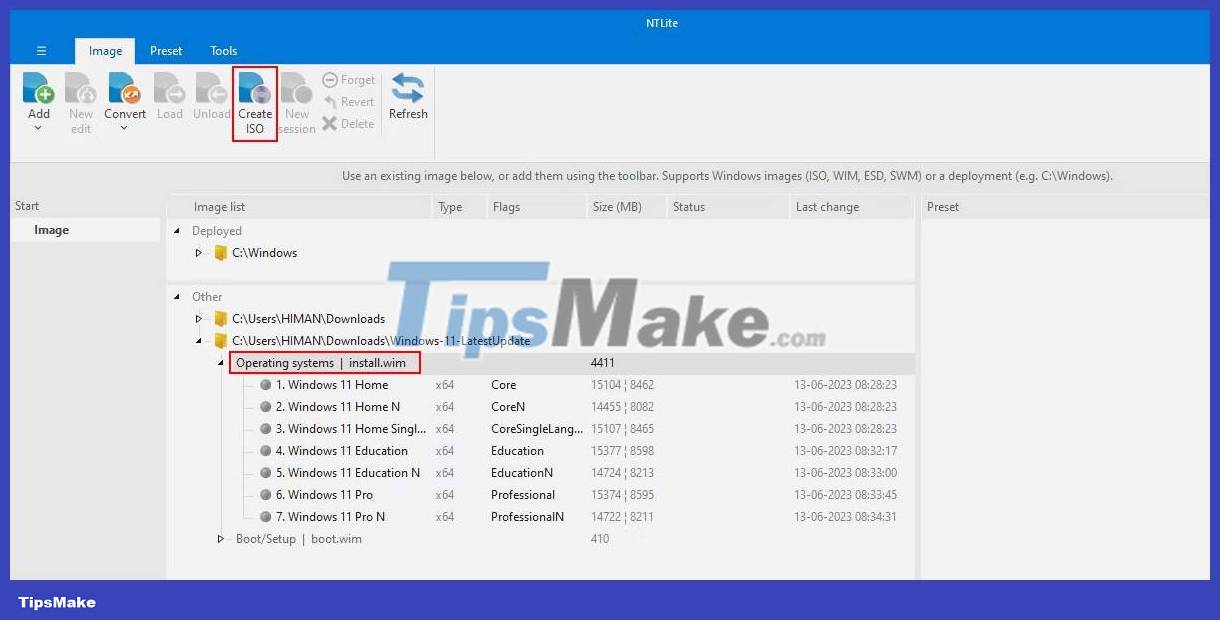
Task: Switch to the Tools tab
Action: click(223, 50)
